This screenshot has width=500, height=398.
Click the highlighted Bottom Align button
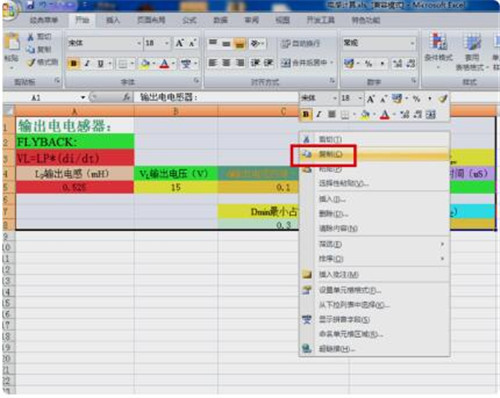pyautogui.click(x=240, y=43)
